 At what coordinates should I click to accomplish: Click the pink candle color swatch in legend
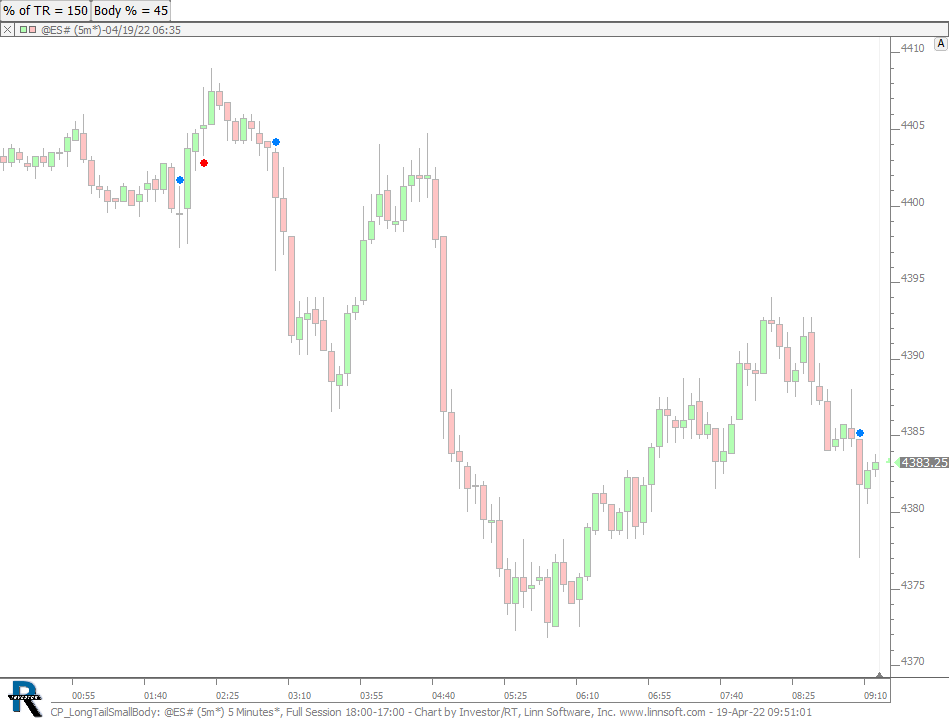(x=32, y=29)
